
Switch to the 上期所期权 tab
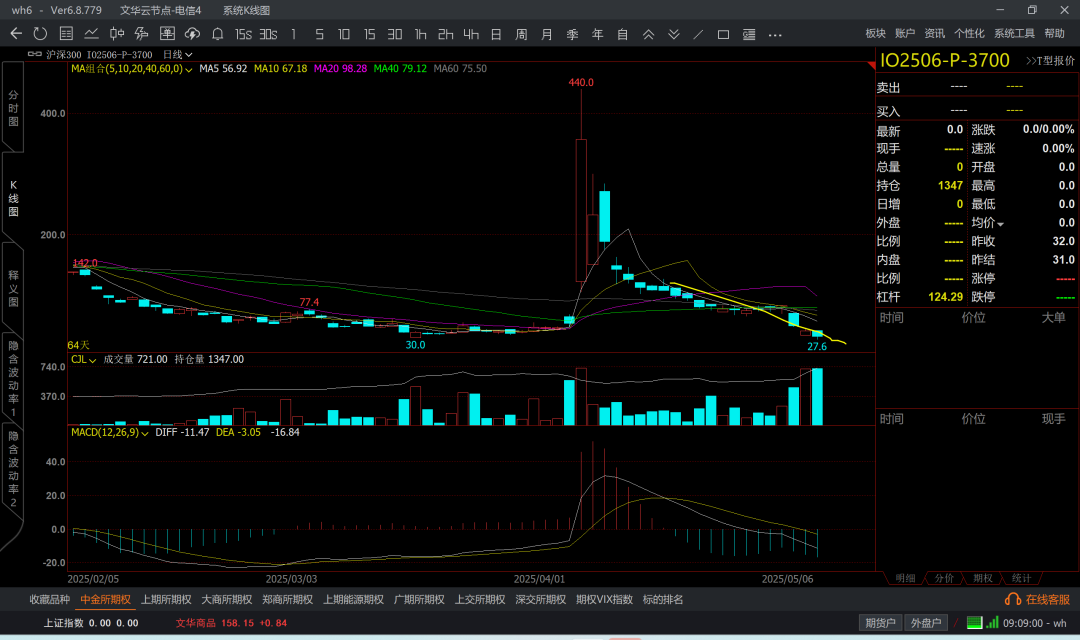point(166,600)
